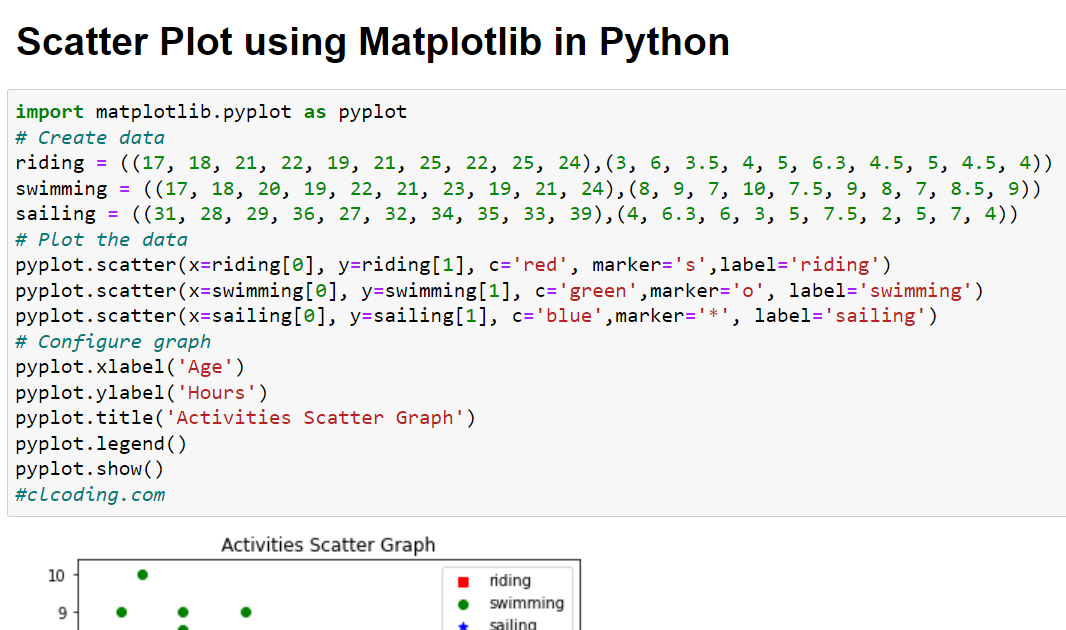
Task: Click the '# Create data' comment
Action: (90, 137)
